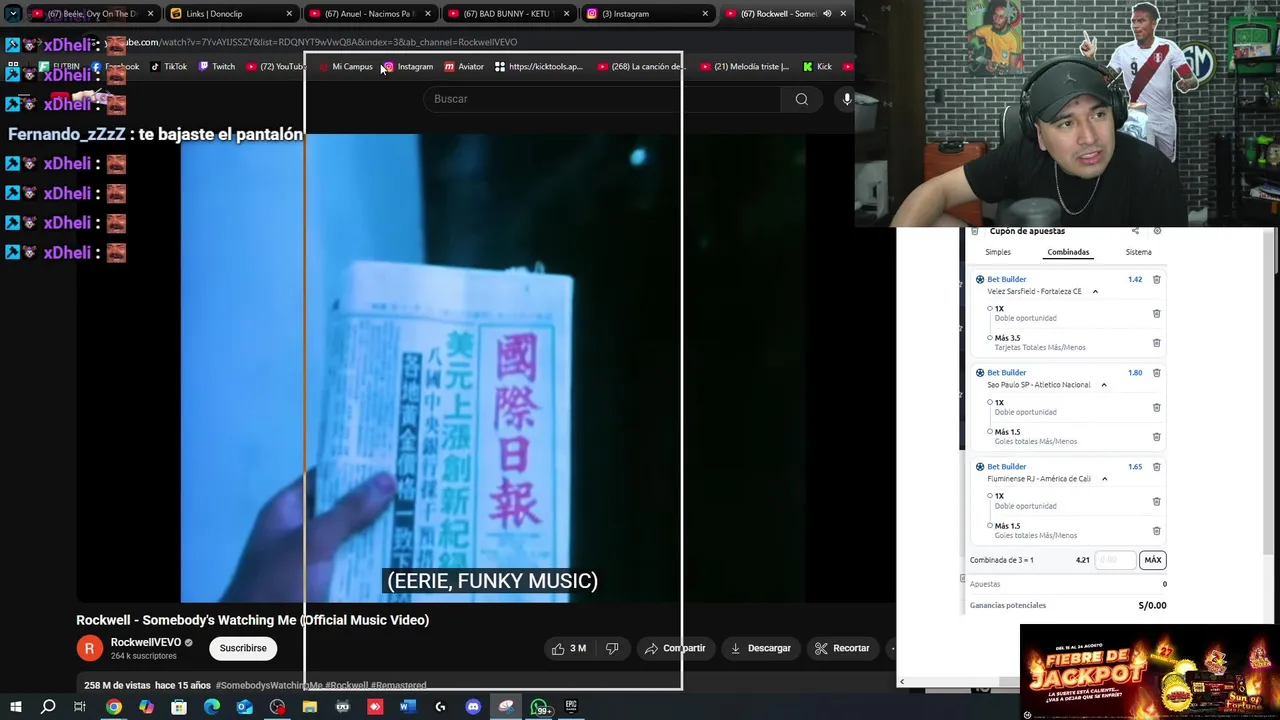Share the bet slip via share icon

pos(1135,231)
